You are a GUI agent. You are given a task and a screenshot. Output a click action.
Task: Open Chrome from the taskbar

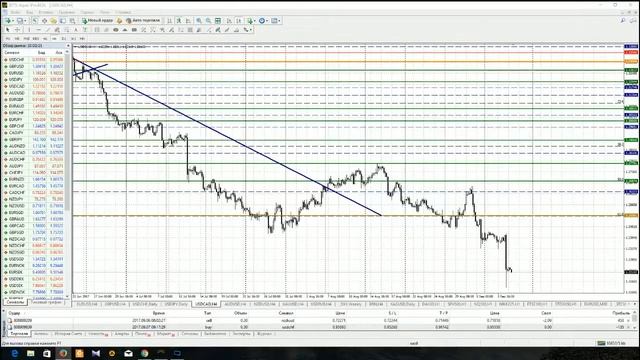click(x=144, y=353)
